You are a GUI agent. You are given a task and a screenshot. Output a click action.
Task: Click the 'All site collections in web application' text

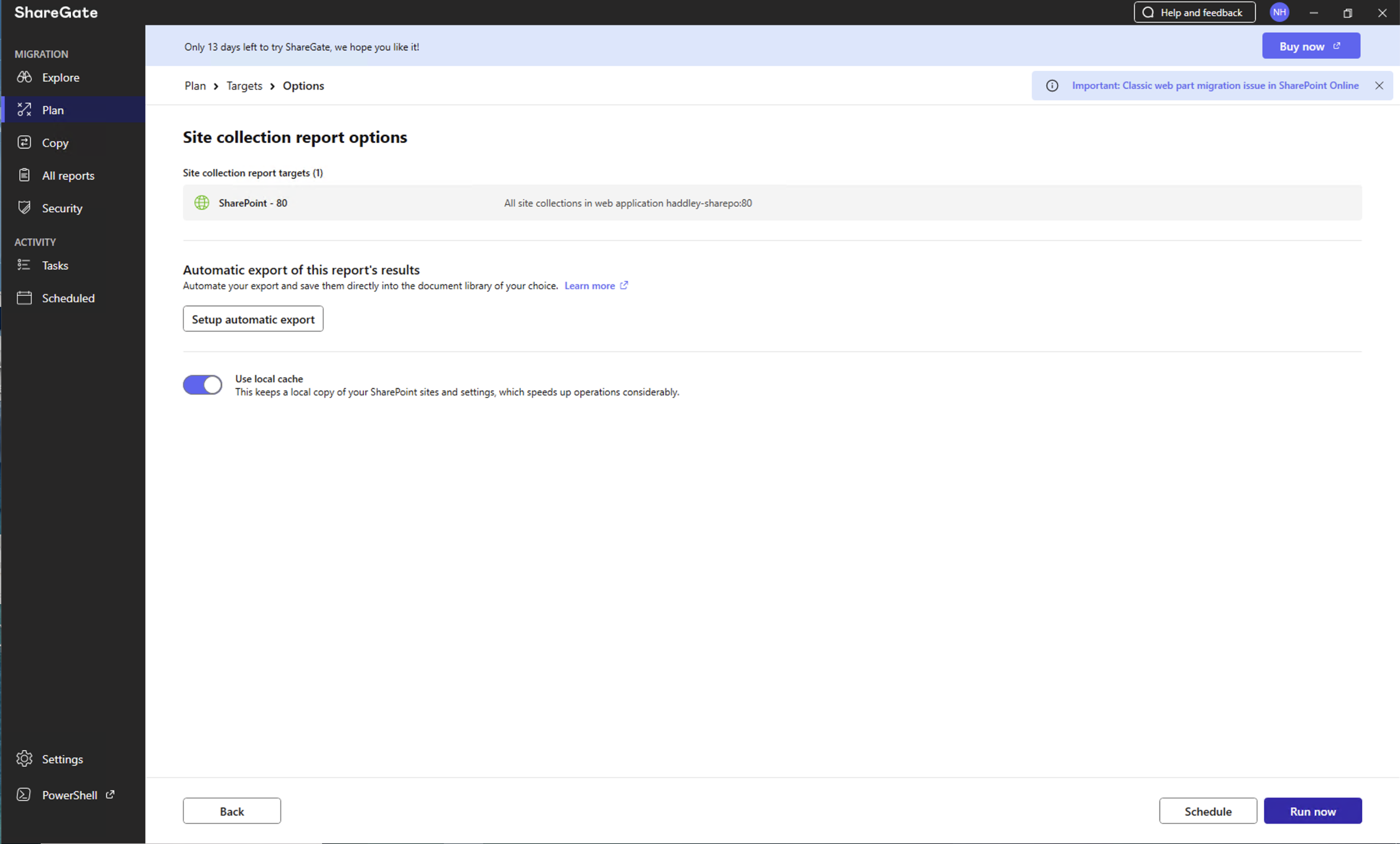coord(628,203)
